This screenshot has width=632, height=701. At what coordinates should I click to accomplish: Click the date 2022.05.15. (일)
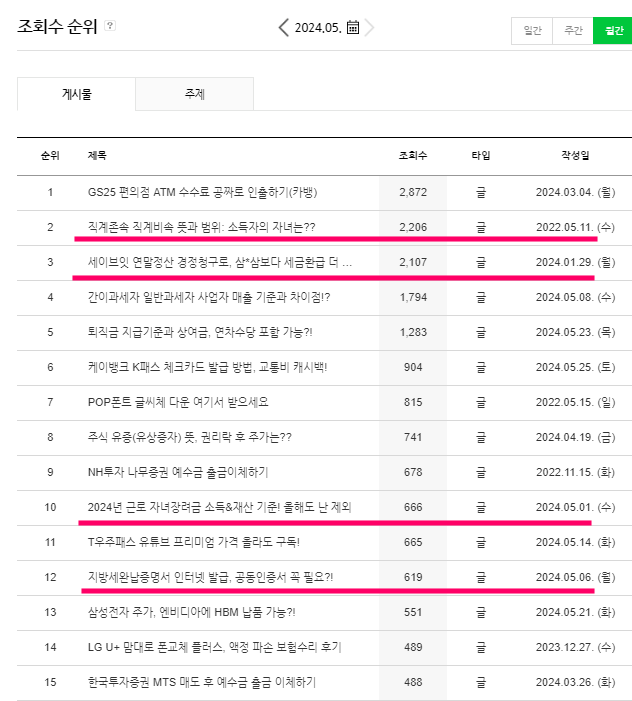pos(575,402)
